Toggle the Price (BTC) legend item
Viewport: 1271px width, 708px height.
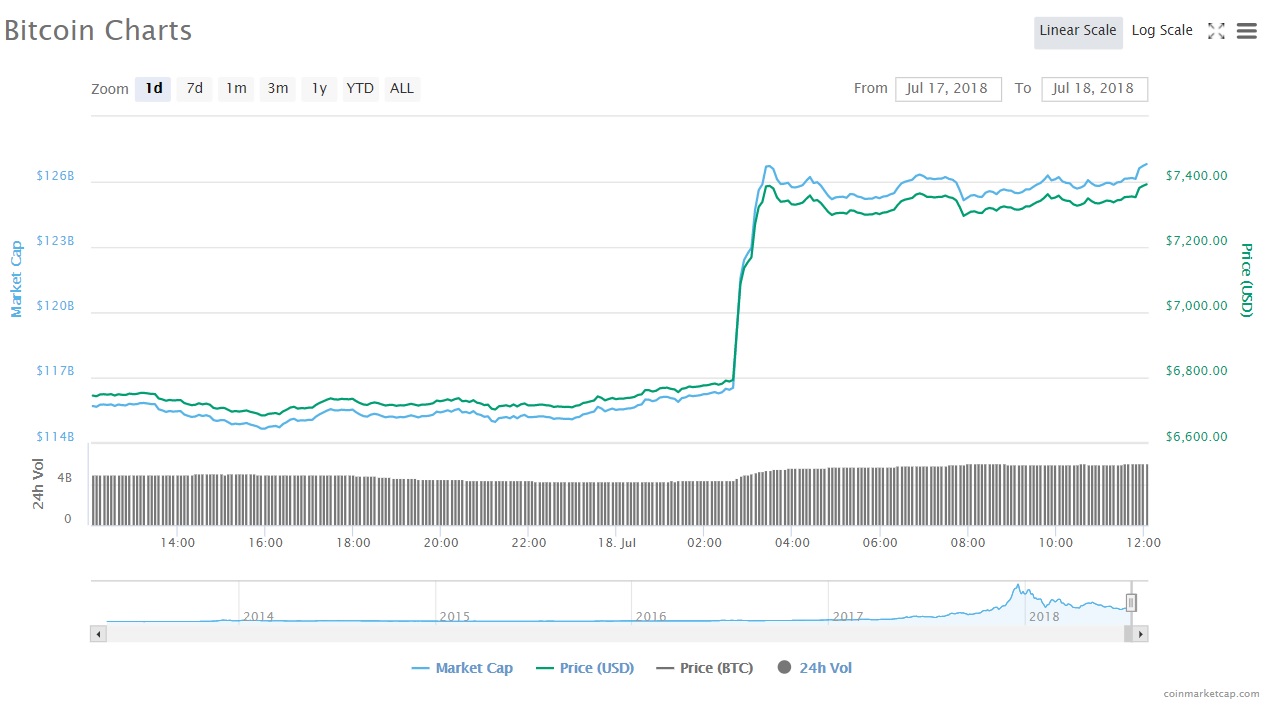click(x=705, y=668)
